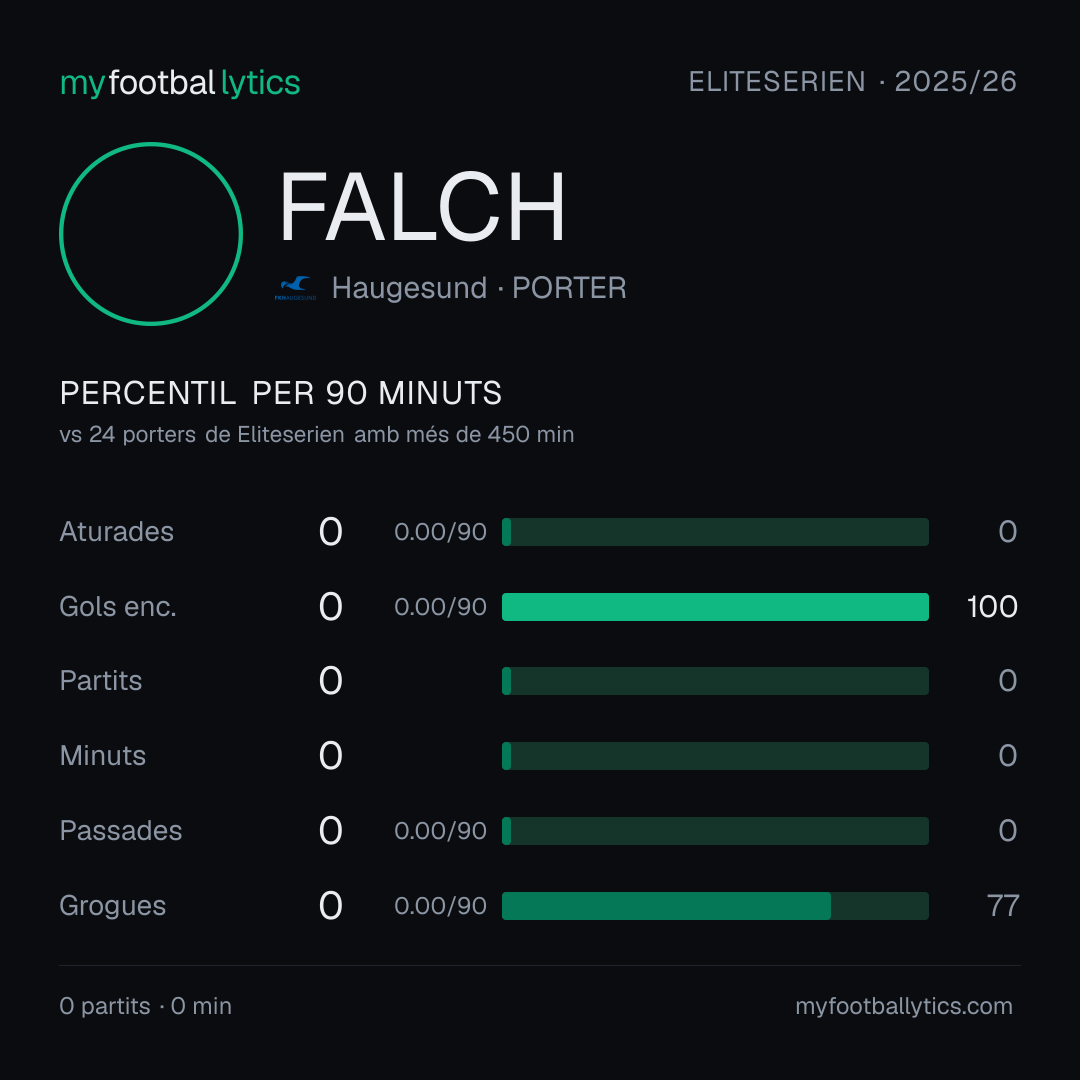Select the Aturades stat label
The image size is (1080, 1080).
click(x=116, y=532)
